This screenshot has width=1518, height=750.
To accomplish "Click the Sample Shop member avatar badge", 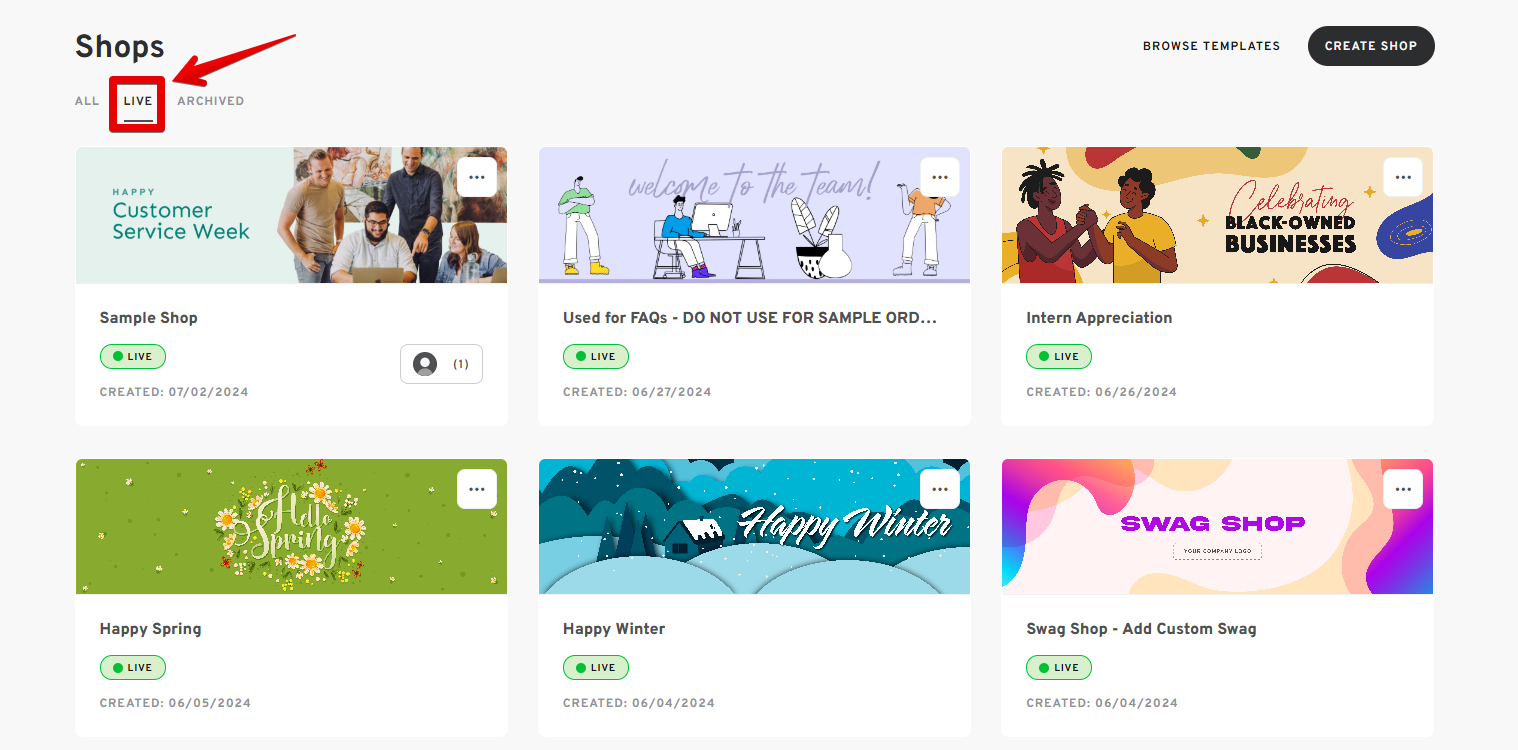I will coord(441,364).
